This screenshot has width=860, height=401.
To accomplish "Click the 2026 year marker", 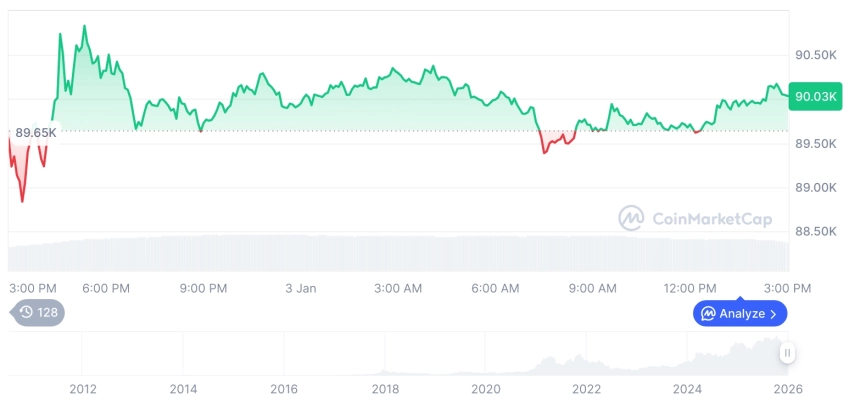I will 787,388.
